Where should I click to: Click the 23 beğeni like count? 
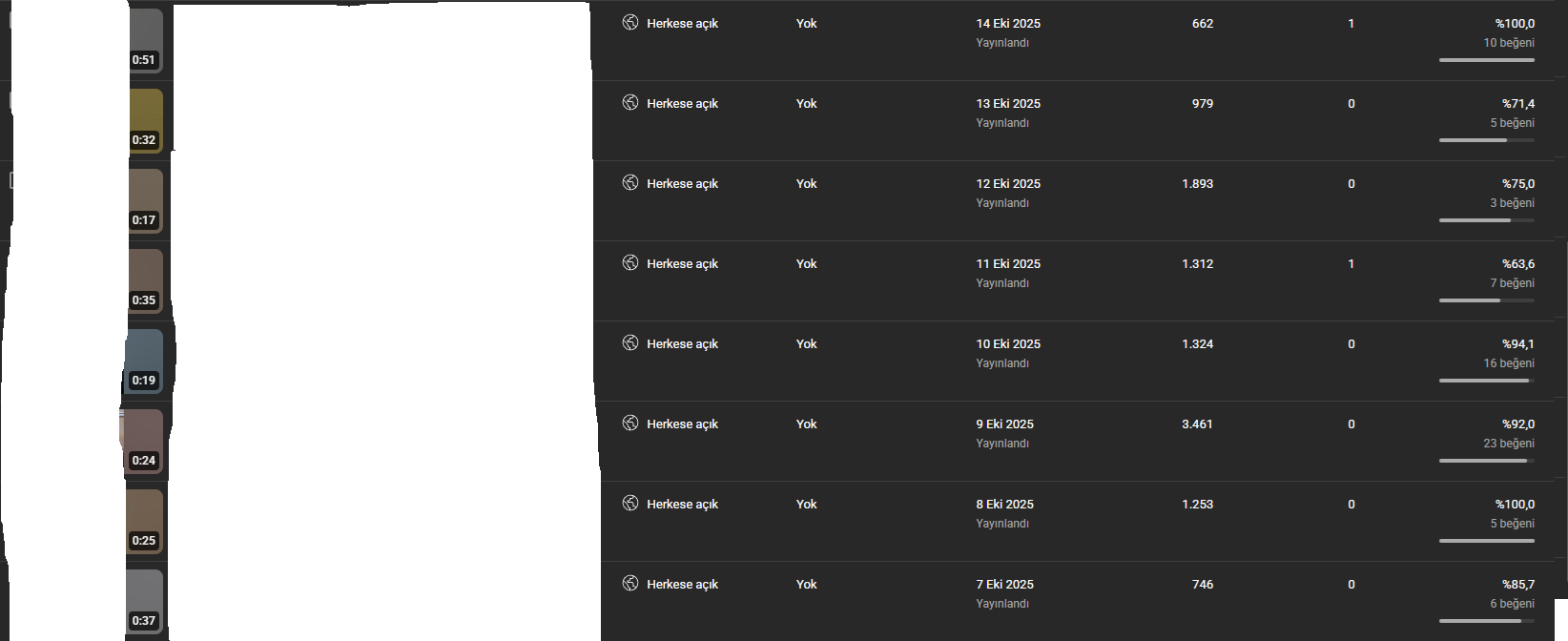point(1509,444)
